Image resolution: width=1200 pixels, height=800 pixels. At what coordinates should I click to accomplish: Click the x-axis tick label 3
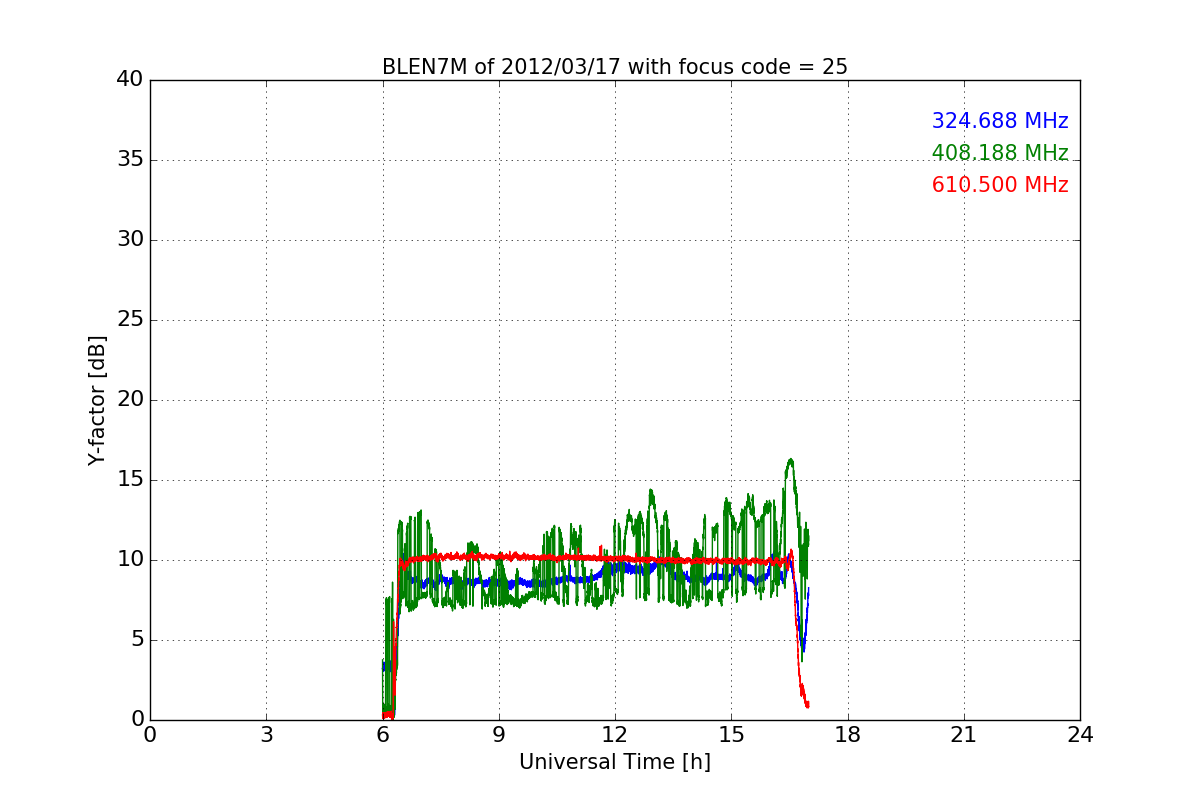tap(266, 735)
